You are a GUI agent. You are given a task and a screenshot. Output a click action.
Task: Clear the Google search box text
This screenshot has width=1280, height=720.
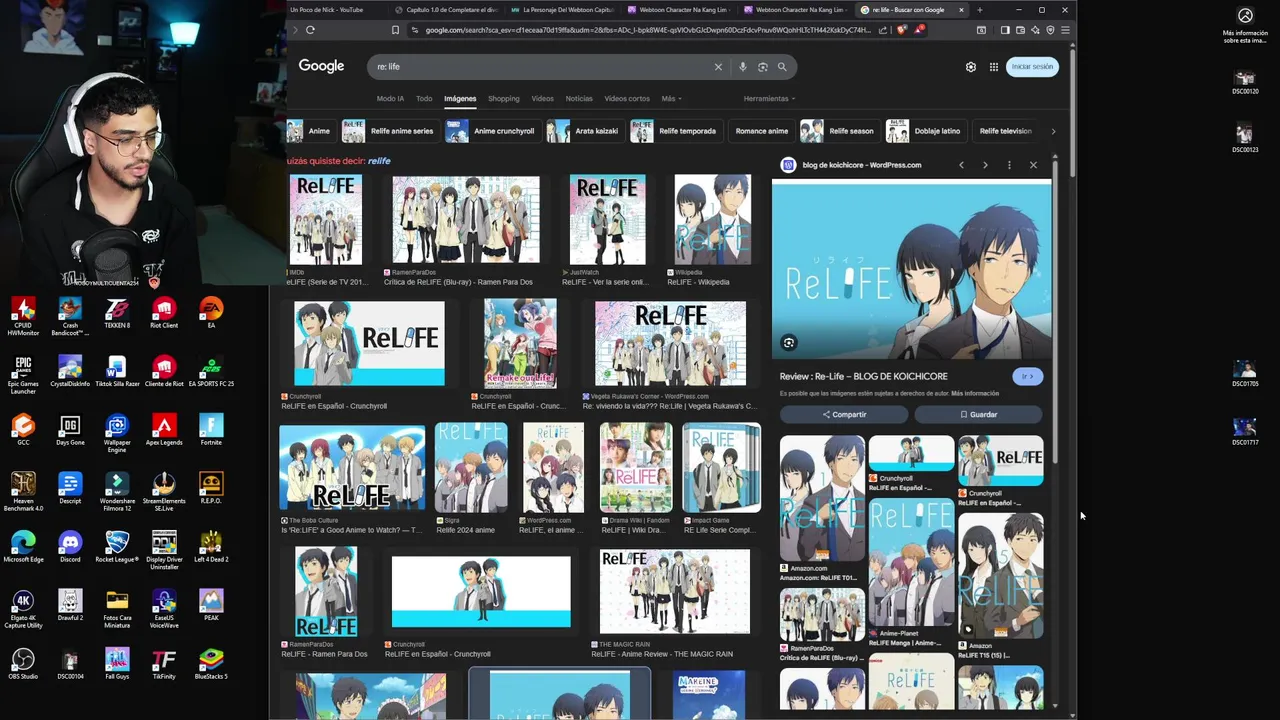click(x=717, y=67)
